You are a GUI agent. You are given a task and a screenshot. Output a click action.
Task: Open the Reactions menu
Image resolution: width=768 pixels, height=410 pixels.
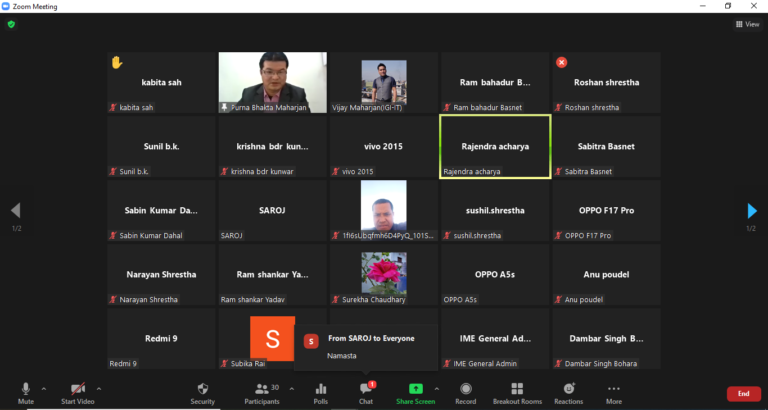coord(569,393)
